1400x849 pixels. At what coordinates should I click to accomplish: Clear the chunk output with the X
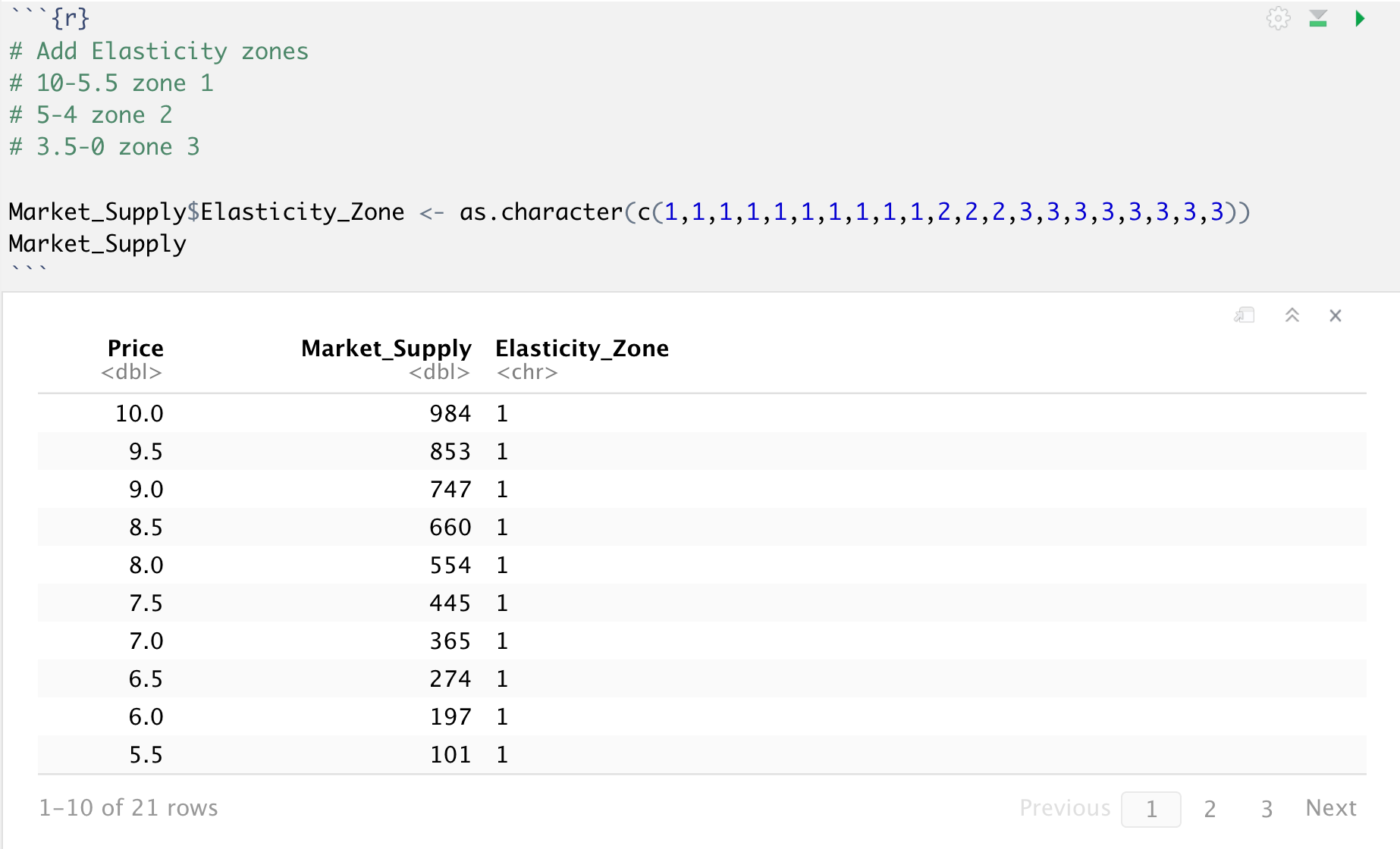click(x=1336, y=315)
